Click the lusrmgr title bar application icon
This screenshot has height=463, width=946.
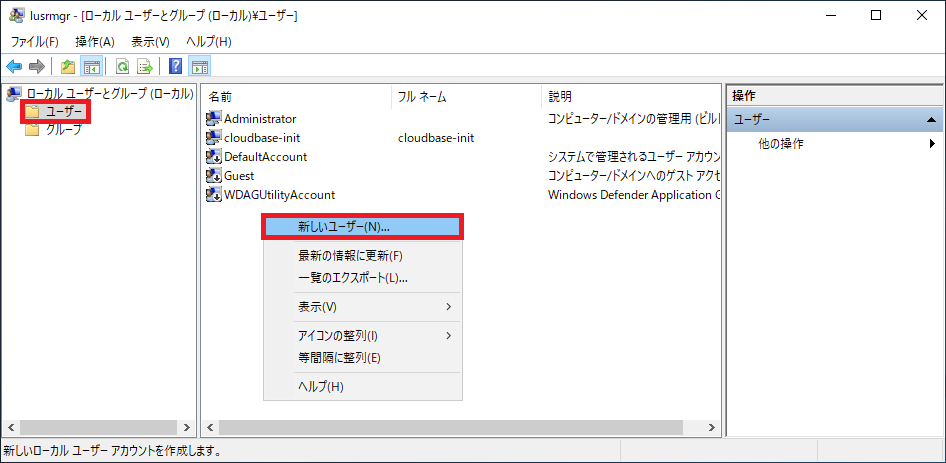coord(16,16)
